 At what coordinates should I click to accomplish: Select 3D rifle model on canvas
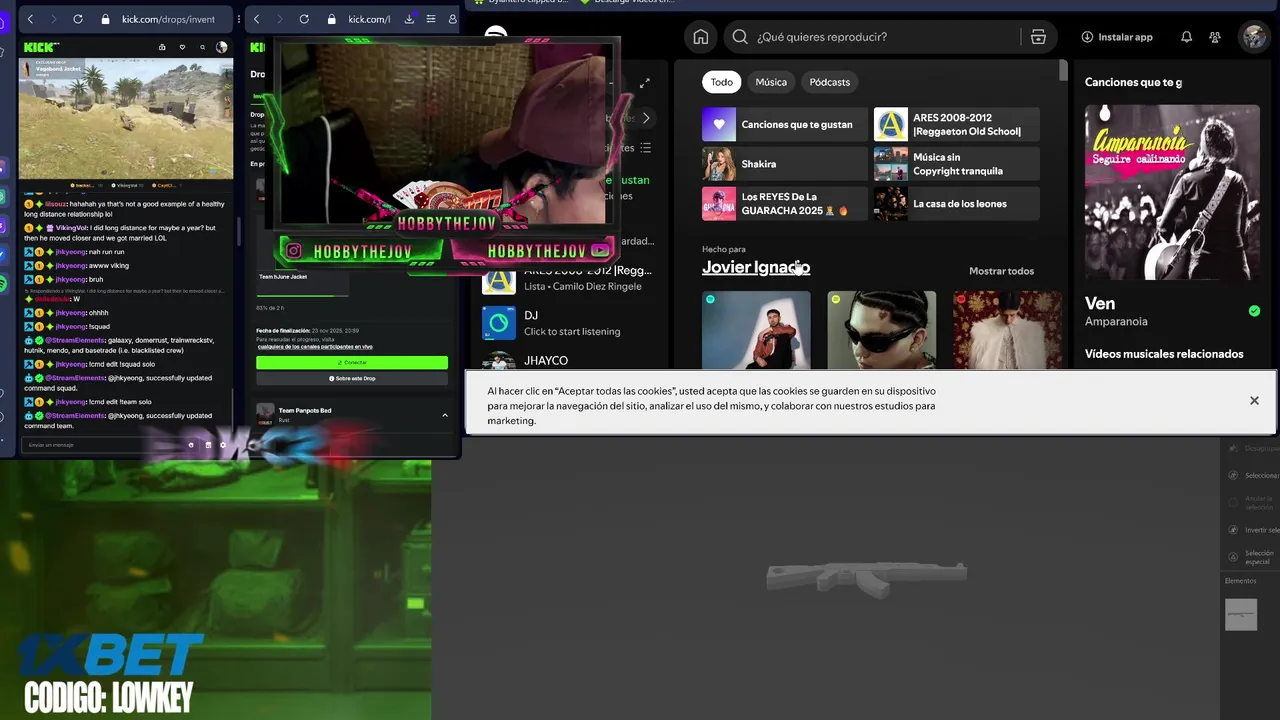866,577
